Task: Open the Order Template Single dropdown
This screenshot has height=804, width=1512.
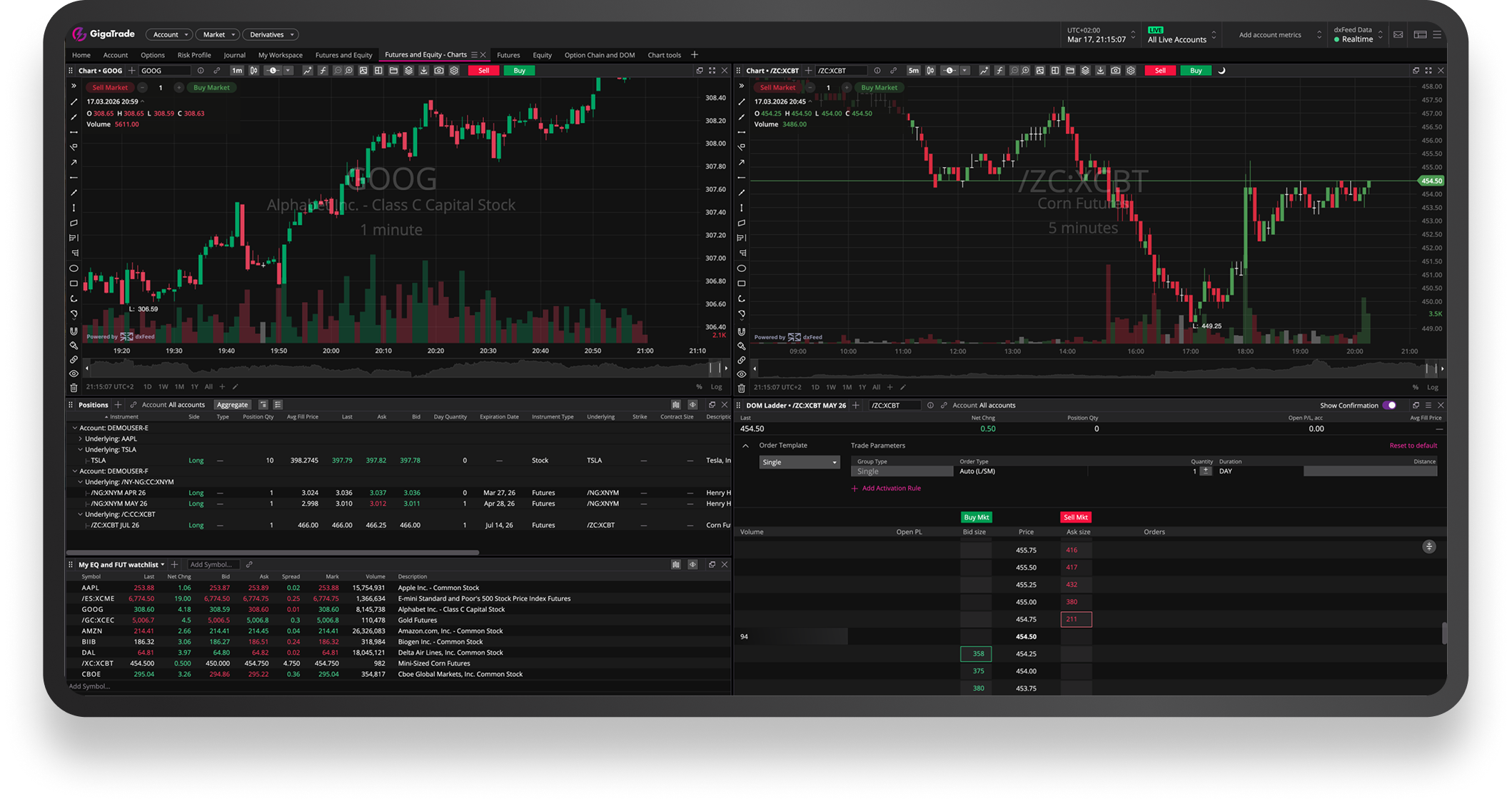Action: coord(799,463)
